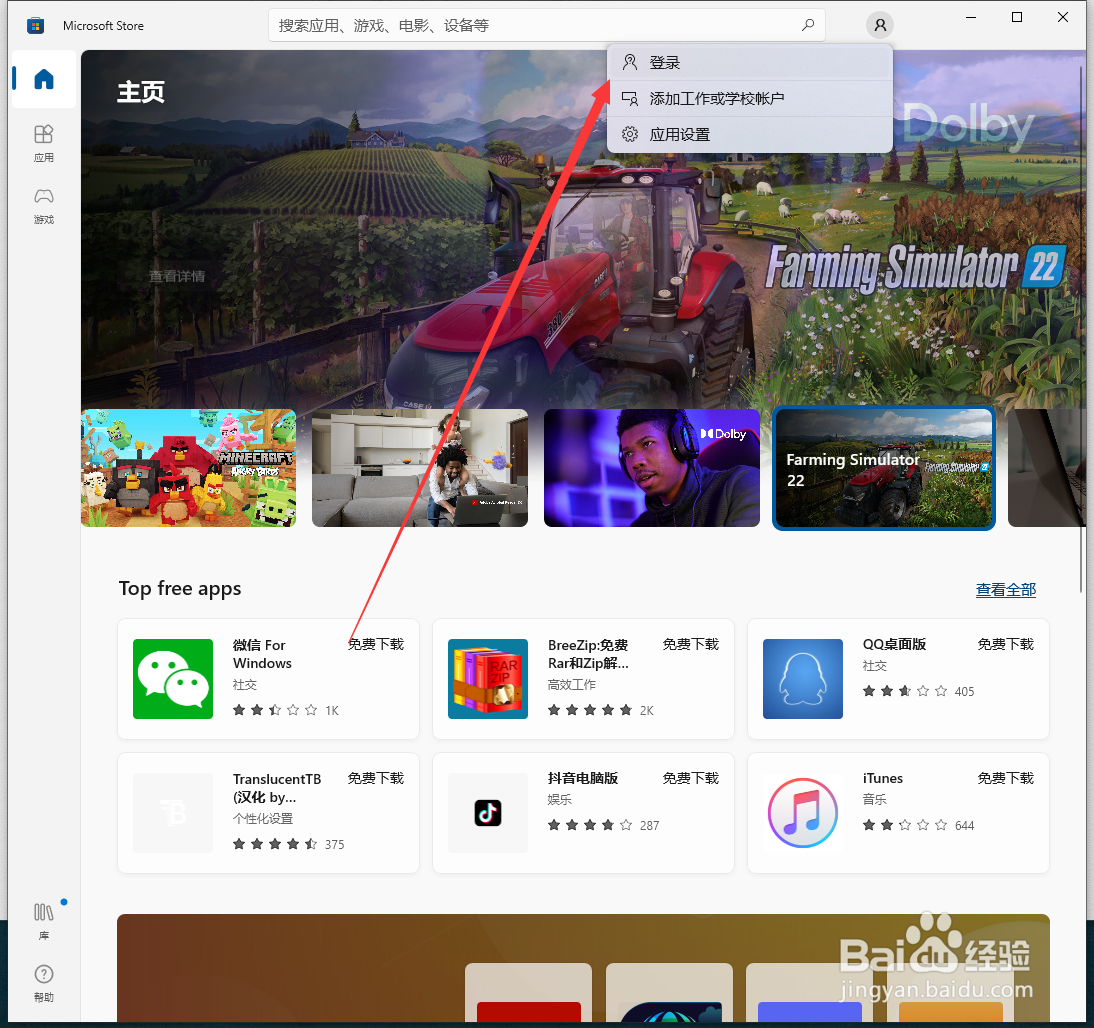This screenshot has width=1094, height=1028.
Task: Click the iTunes title text
Action: [x=883, y=778]
